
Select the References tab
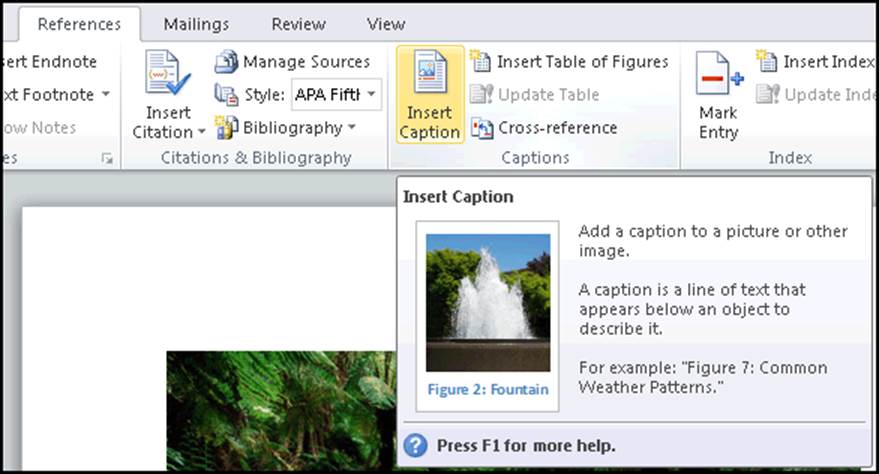tap(79, 24)
